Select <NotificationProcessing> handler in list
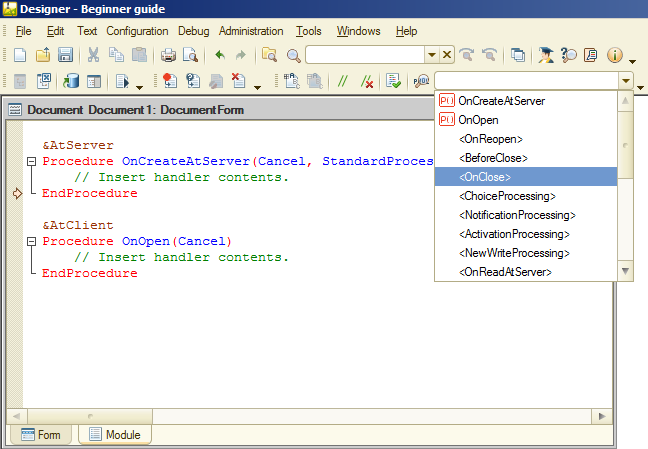Image resolution: width=648 pixels, height=449 pixels. coord(526,215)
